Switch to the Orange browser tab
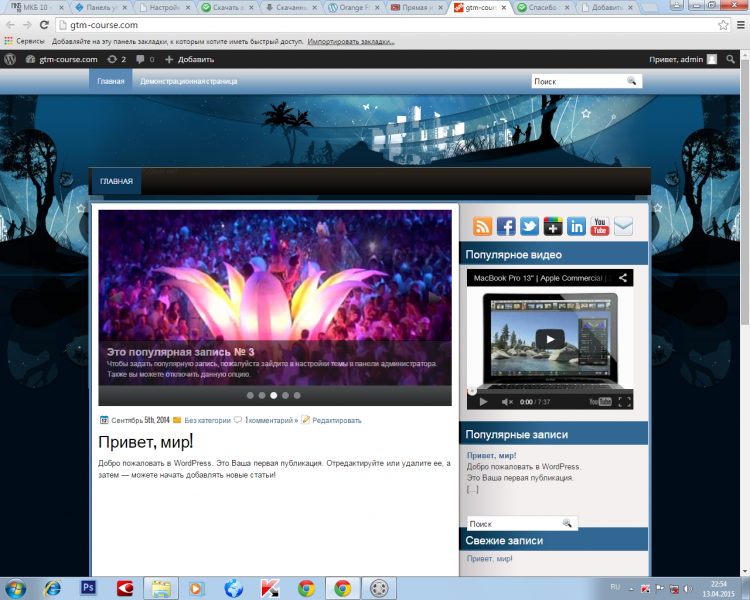The height and width of the screenshot is (600, 750). click(x=354, y=8)
